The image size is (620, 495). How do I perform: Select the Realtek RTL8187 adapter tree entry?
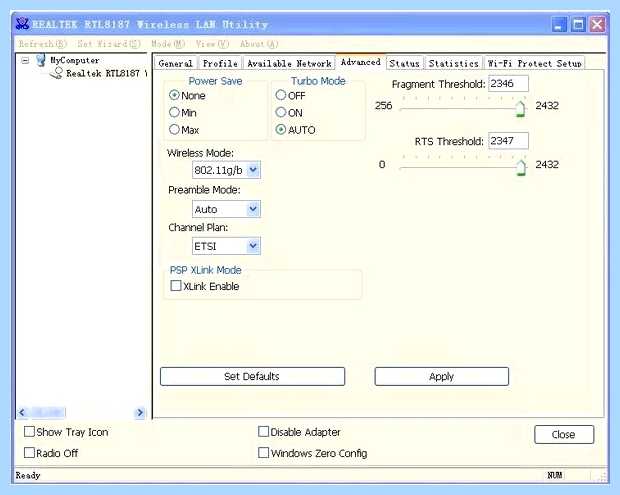point(106,74)
